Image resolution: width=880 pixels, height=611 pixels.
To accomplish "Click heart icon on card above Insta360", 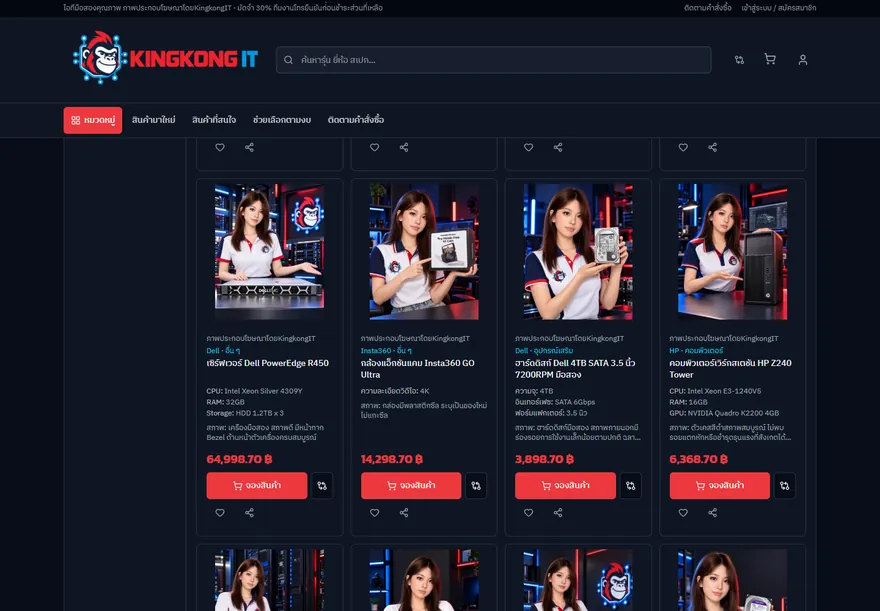I will (374, 147).
